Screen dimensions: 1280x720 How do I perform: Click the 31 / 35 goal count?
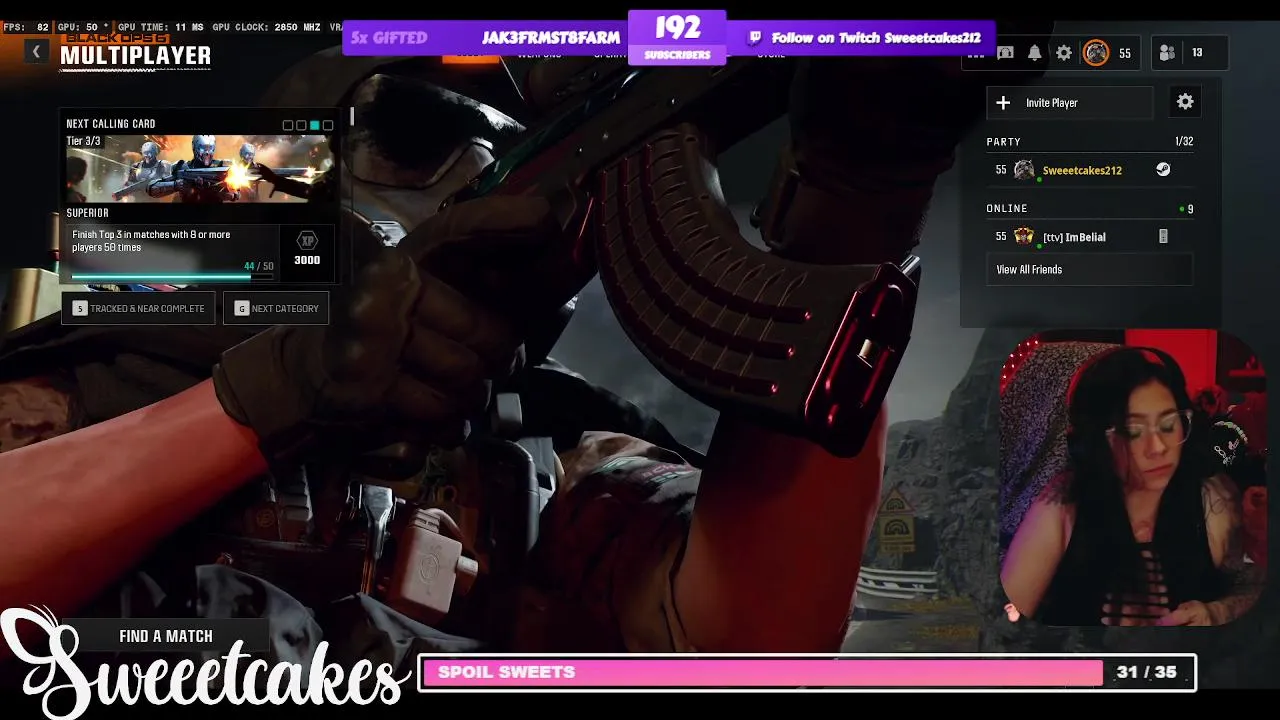(x=1147, y=672)
